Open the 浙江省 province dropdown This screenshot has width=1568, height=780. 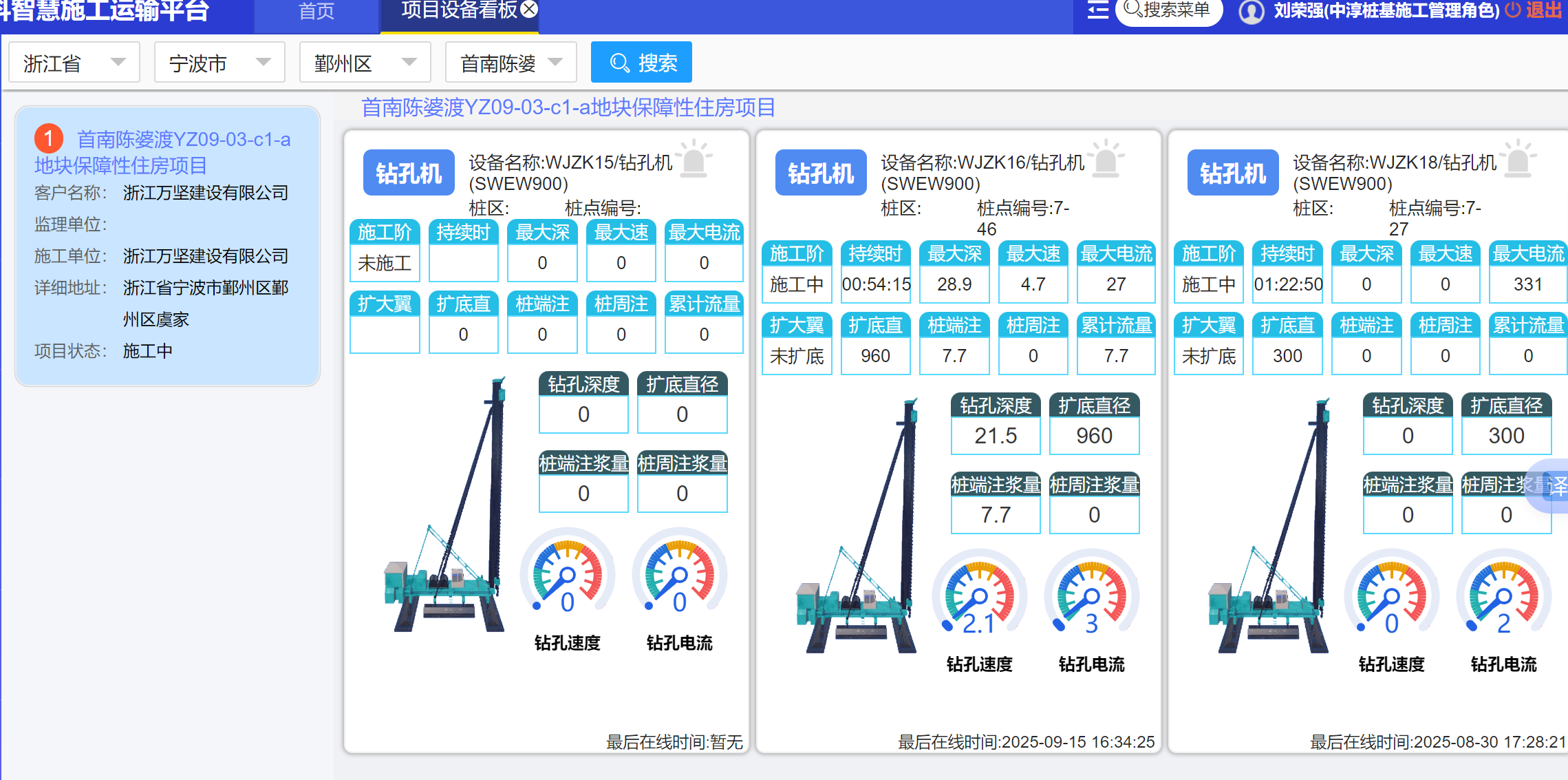pyautogui.click(x=74, y=63)
